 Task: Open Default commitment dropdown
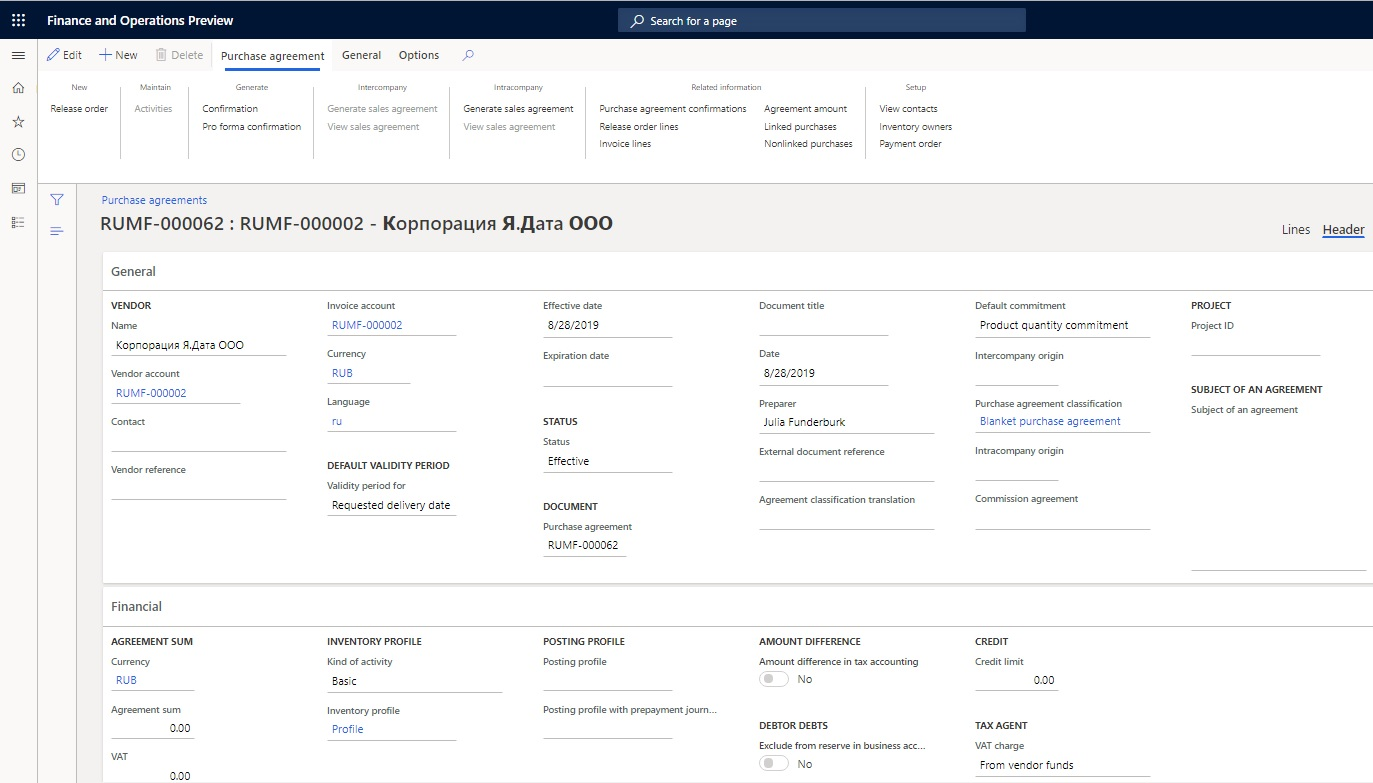pos(1062,325)
